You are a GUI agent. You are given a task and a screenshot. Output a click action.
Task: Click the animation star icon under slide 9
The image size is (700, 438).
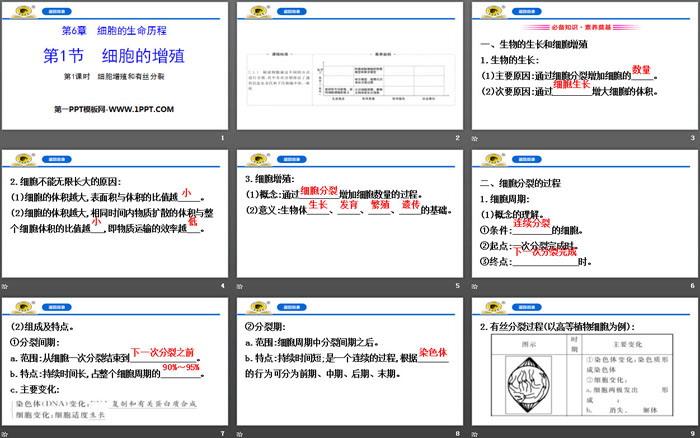point(475,434)
